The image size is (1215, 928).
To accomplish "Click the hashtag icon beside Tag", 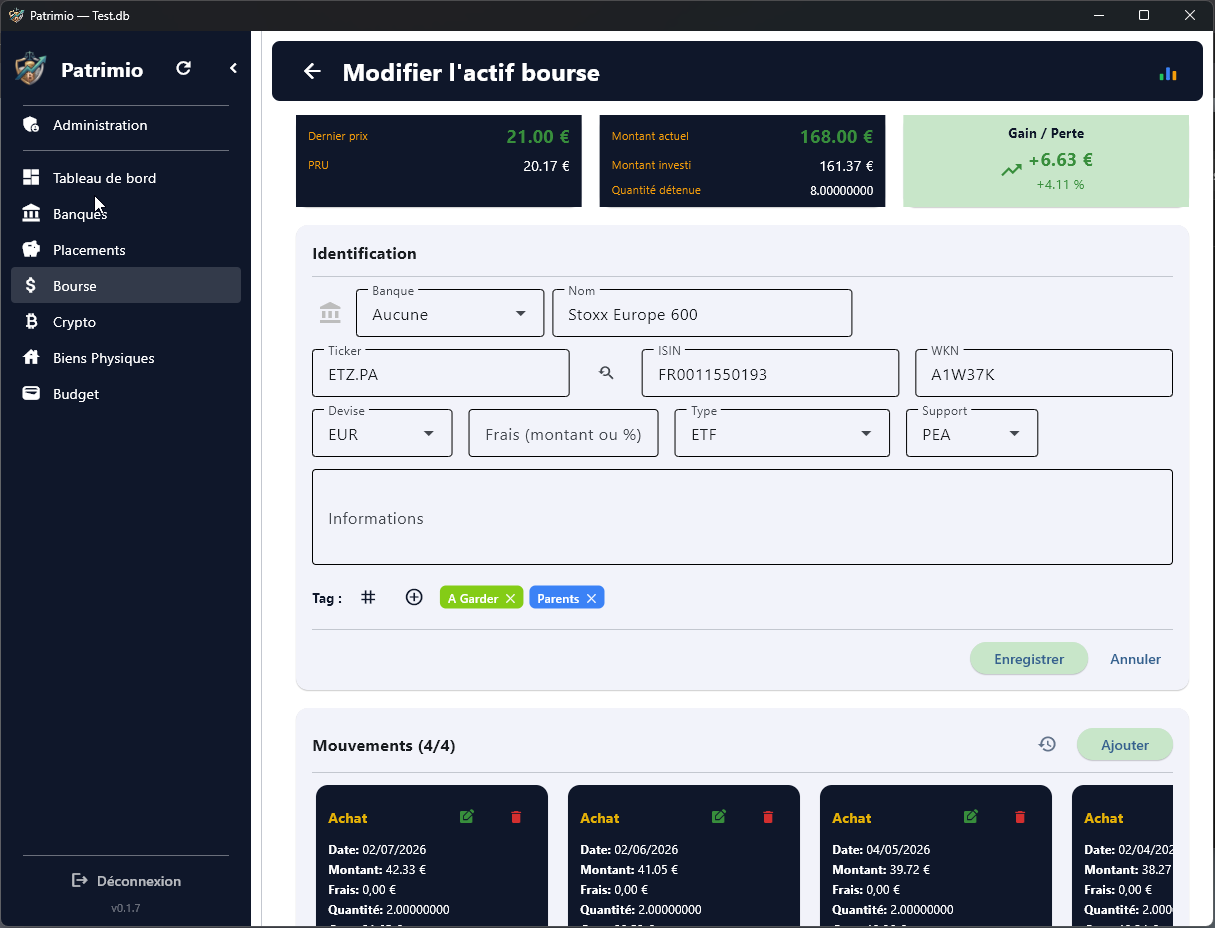I will click(368, 597).
